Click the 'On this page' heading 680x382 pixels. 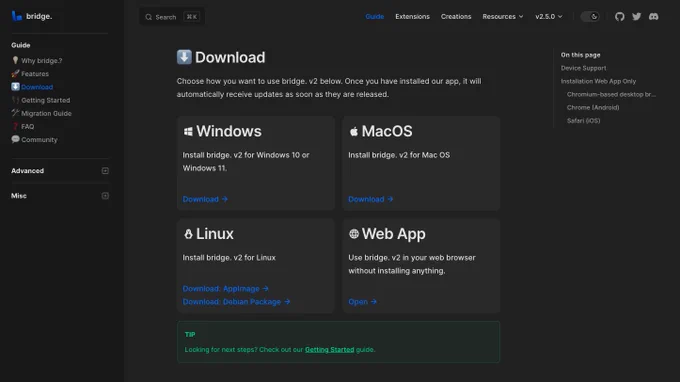pyautogui.click(x=580, y=55)
